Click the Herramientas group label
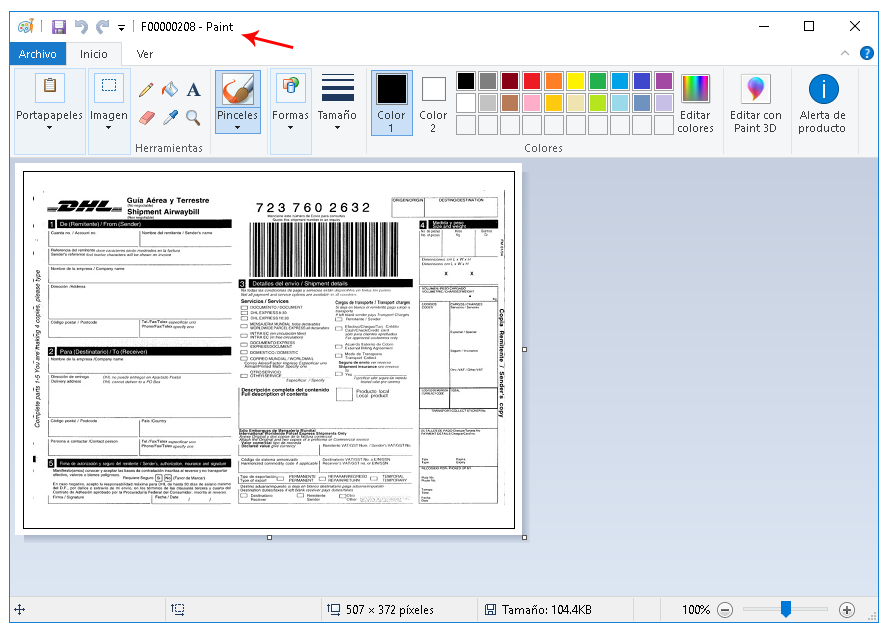This screenshot has height=628, width=886. pos(169,148)
